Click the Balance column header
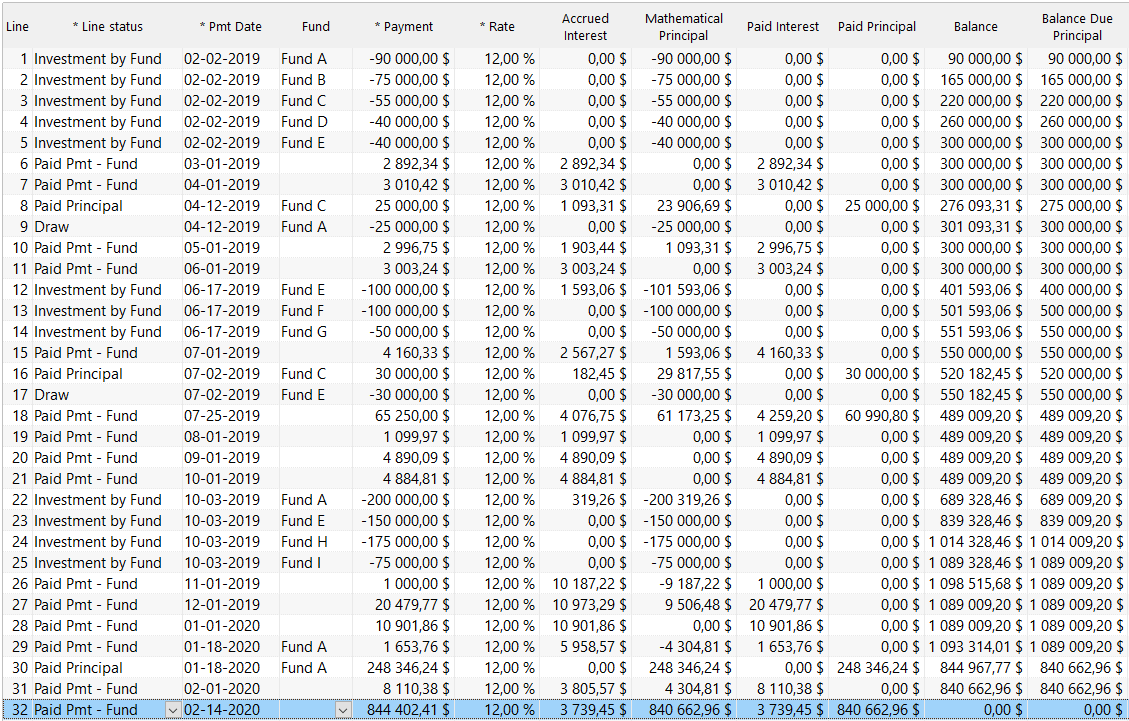Image resolution: width=1129 pixels, height=721 pixels. point(976,27)
